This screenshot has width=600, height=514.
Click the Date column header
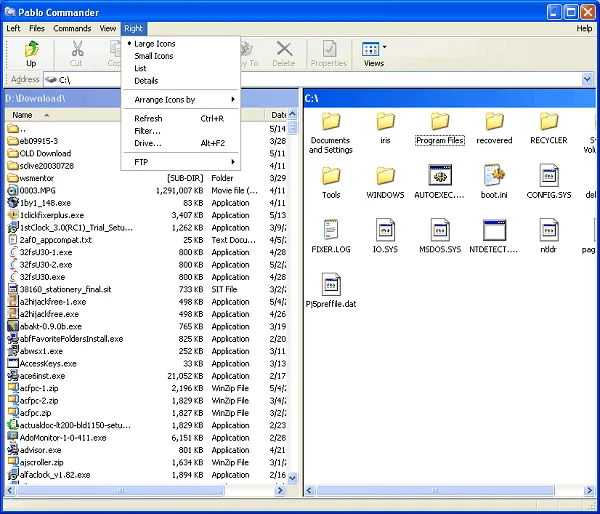point(276,115)
